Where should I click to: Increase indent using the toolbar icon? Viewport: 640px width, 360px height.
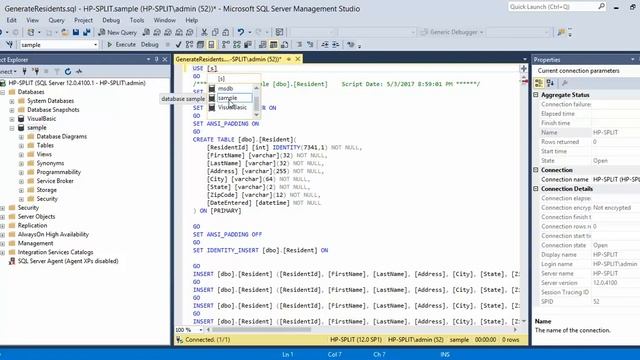335,44
